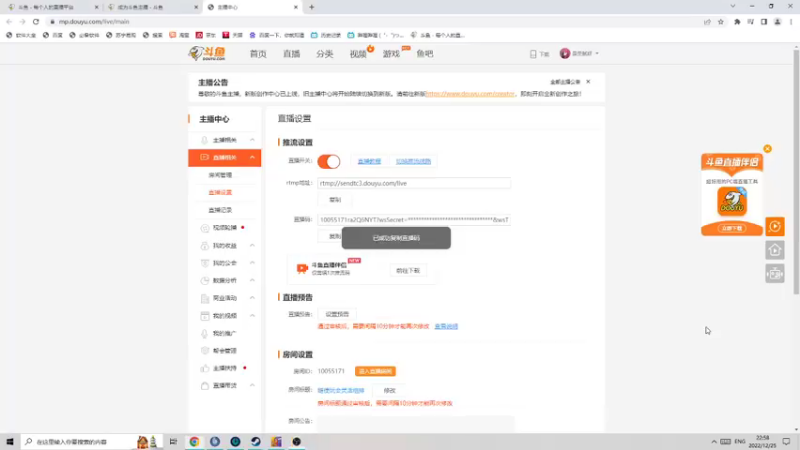
Task: Open a new browser tab with plus button
Action: 312,7
